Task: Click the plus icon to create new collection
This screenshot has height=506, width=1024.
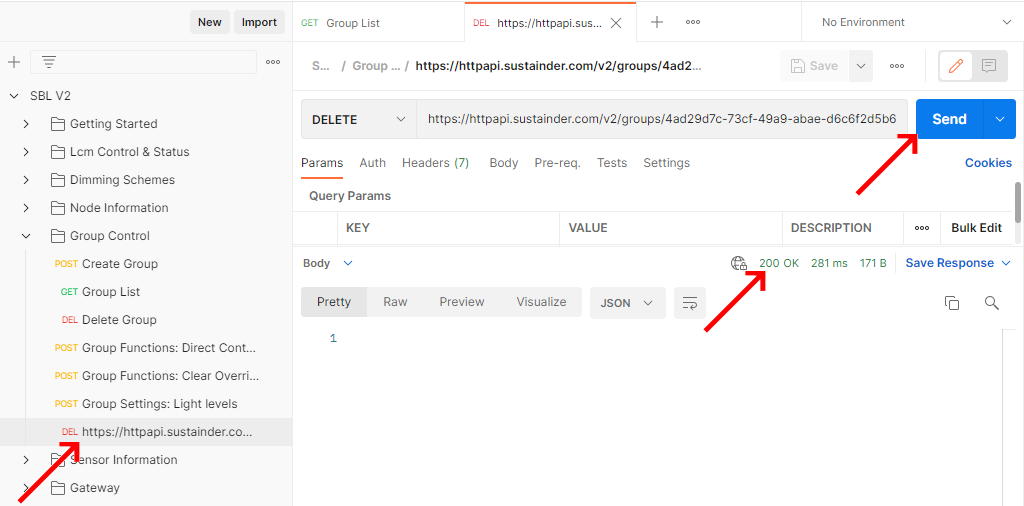Action: click(14, 62)
